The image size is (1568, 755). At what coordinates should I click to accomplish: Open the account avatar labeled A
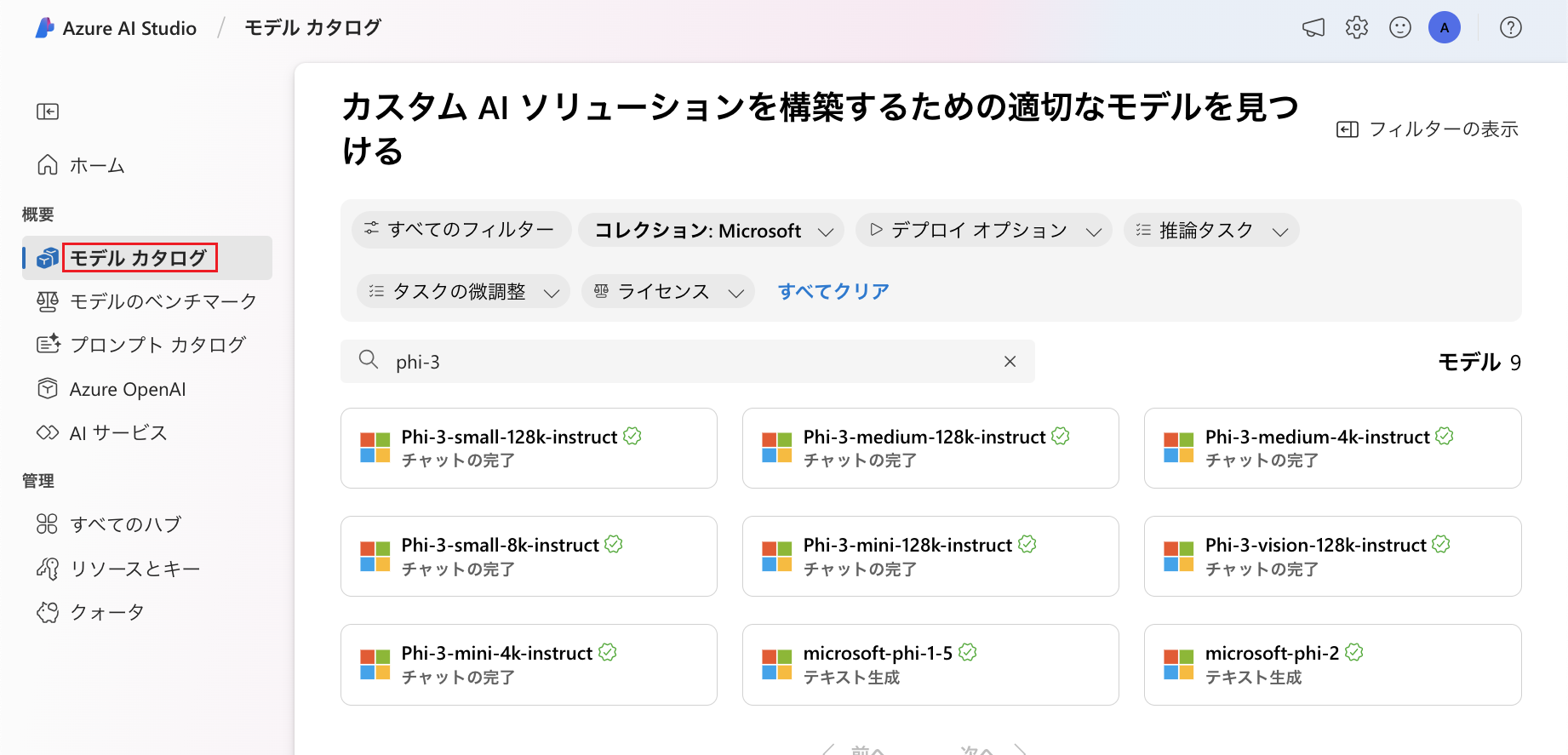click(x=1445, y=28)
